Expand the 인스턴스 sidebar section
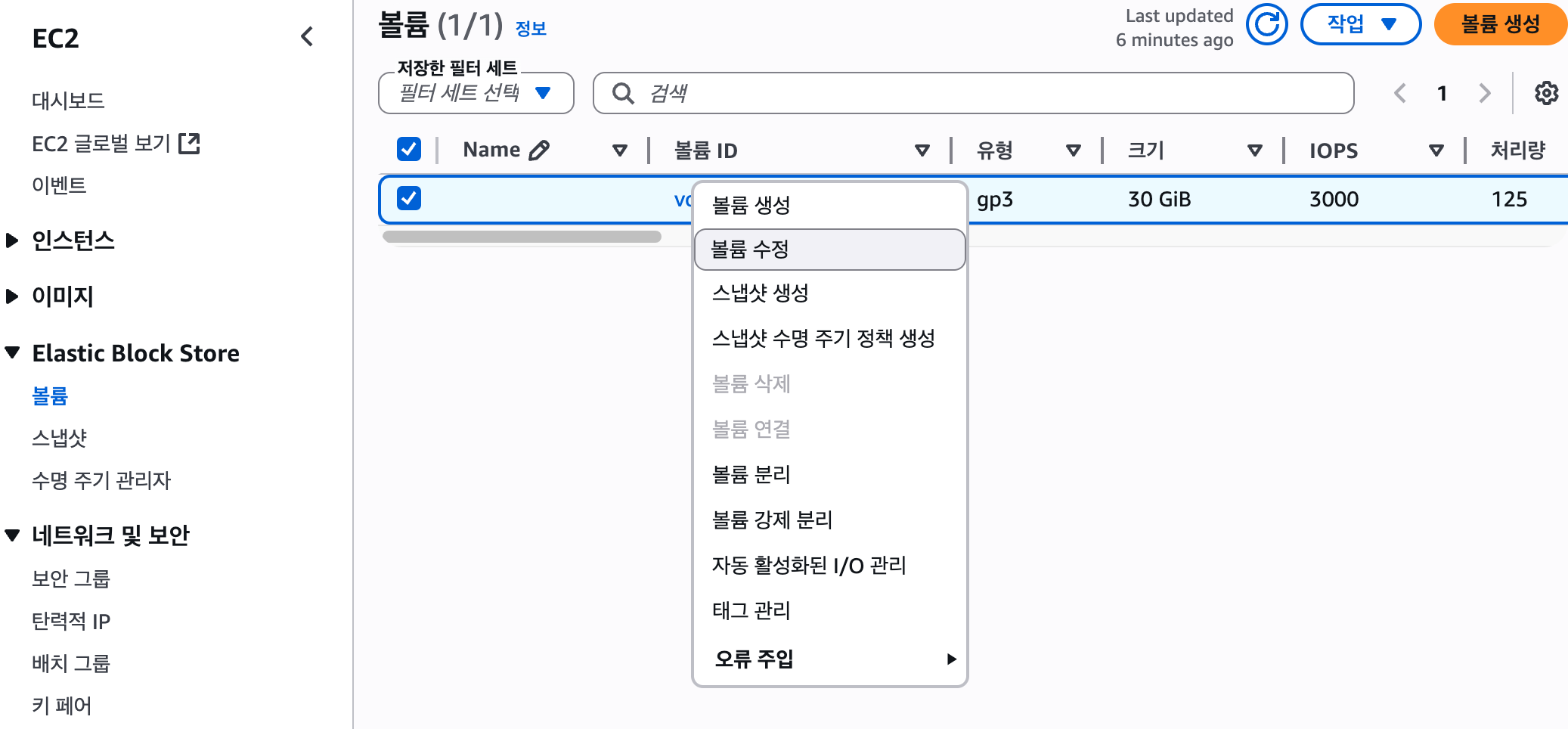 (12, 240)
